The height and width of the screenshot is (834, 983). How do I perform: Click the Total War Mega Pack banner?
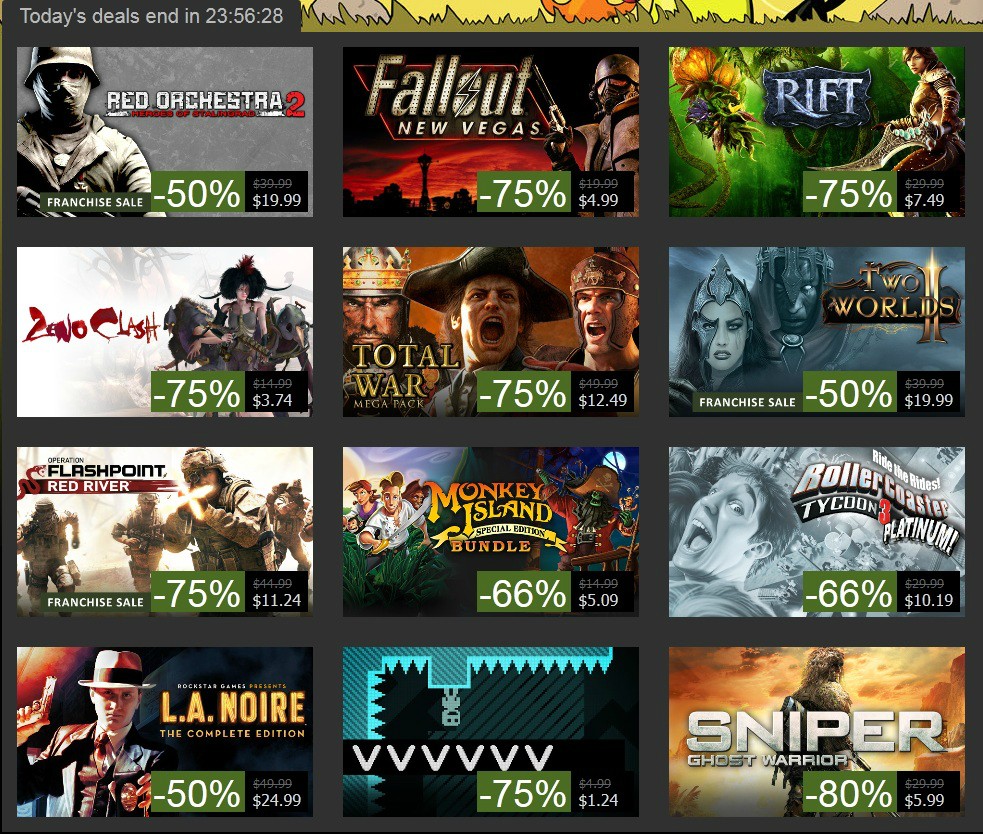tap(491, 332)
